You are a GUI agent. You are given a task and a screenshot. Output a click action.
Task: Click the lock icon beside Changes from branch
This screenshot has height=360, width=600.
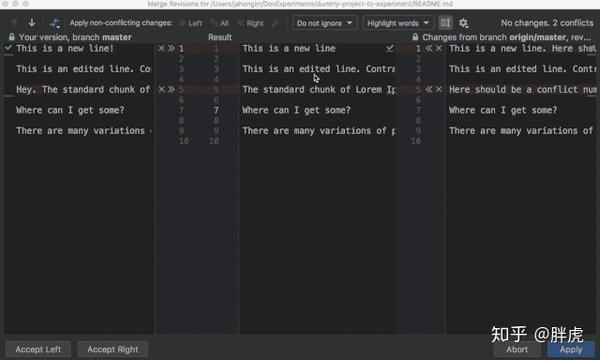click(x=415, y=37)
